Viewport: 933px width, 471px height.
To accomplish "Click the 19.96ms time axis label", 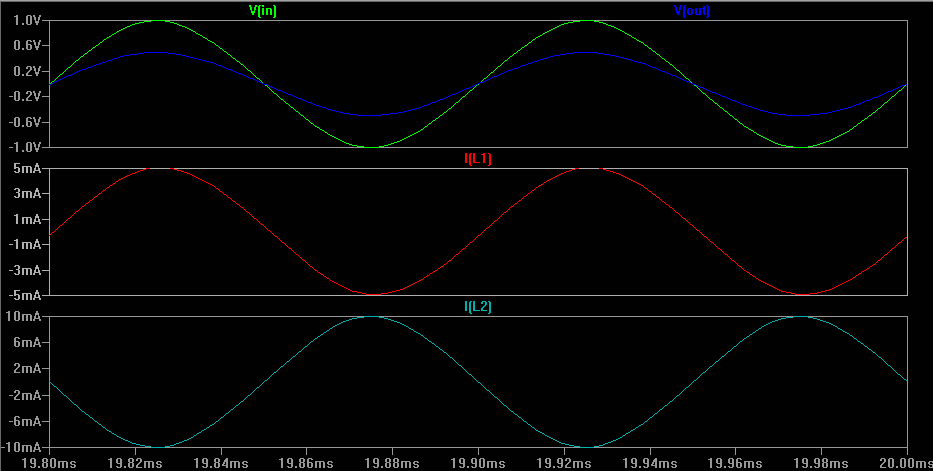I will 735,463.
